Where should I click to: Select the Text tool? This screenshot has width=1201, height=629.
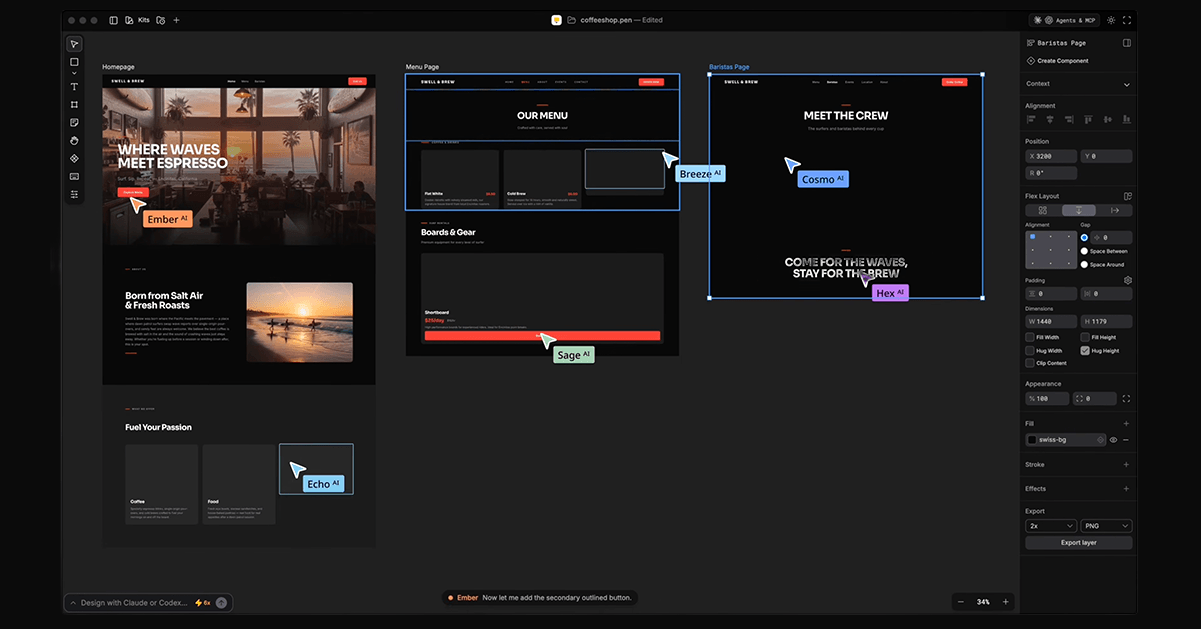click(74, 87)
